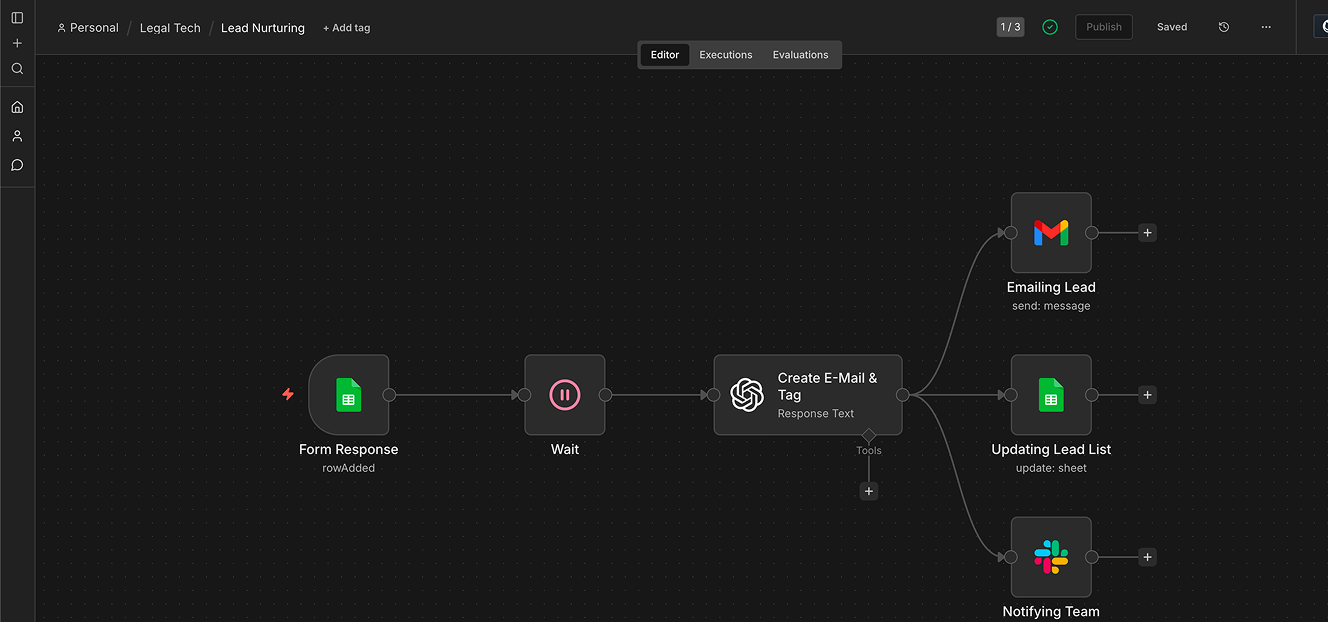The height and width of the screenshot is (622, 1328).
Task: Open the Updating Lead List sheets node
Action: coord(1051,395)
